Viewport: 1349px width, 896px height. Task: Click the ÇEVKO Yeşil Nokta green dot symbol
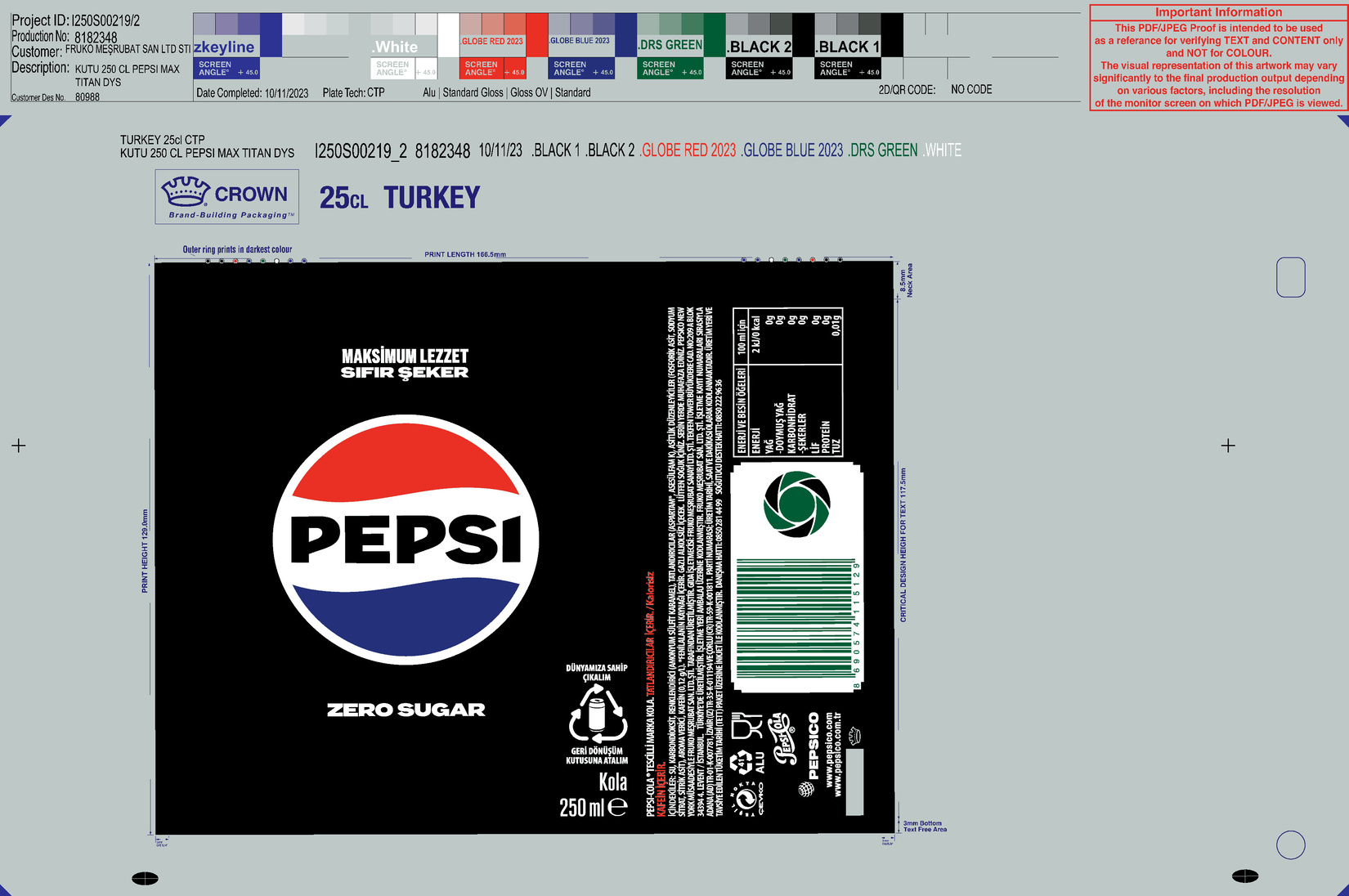click(748, 799)
